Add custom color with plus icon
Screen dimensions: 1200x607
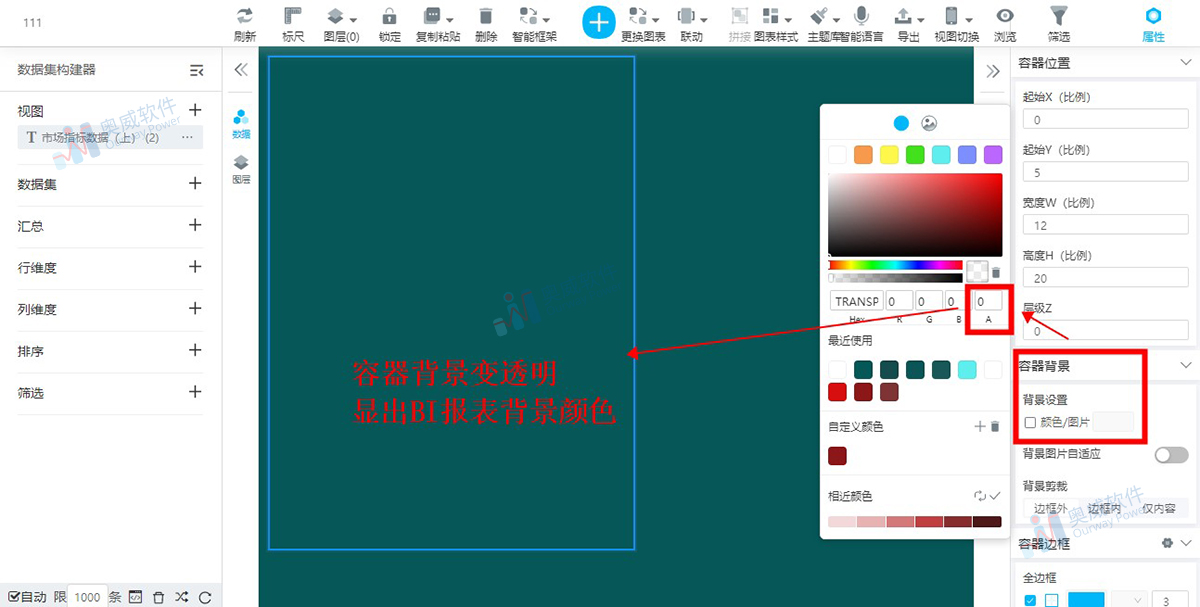pyautogui.click(x=980, y=427)
